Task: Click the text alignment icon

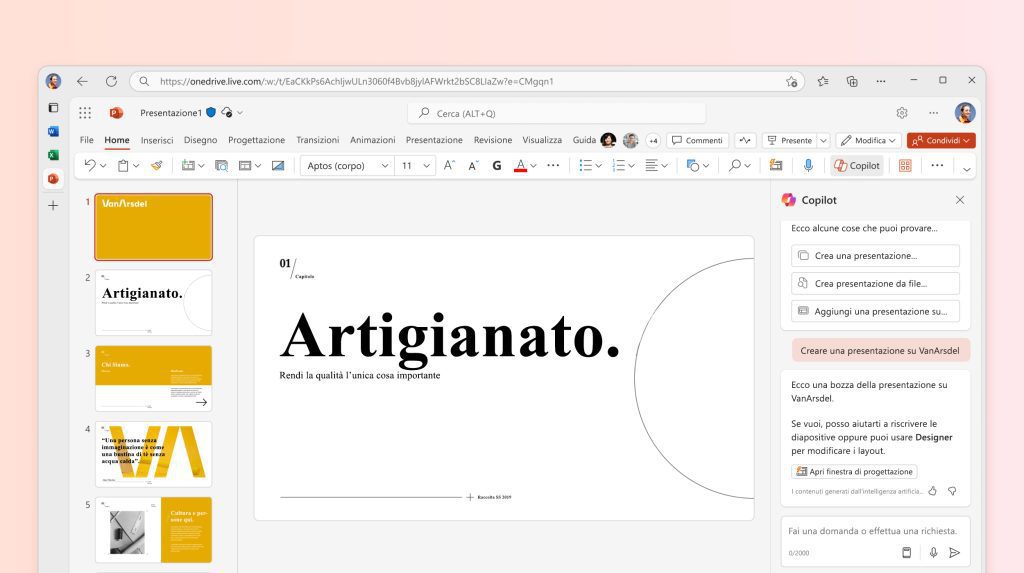Action: (x=651, y=165)
